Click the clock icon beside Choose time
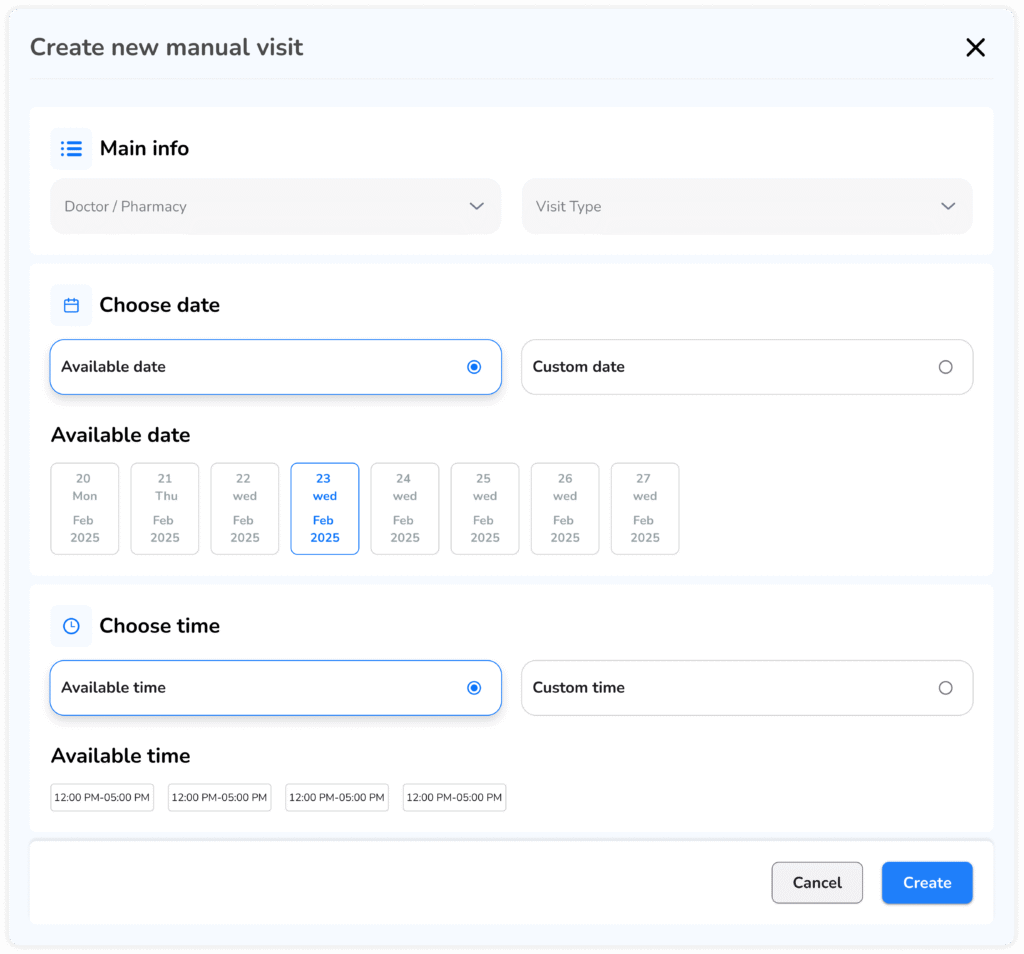1024x954 pixels. [71, 626]
